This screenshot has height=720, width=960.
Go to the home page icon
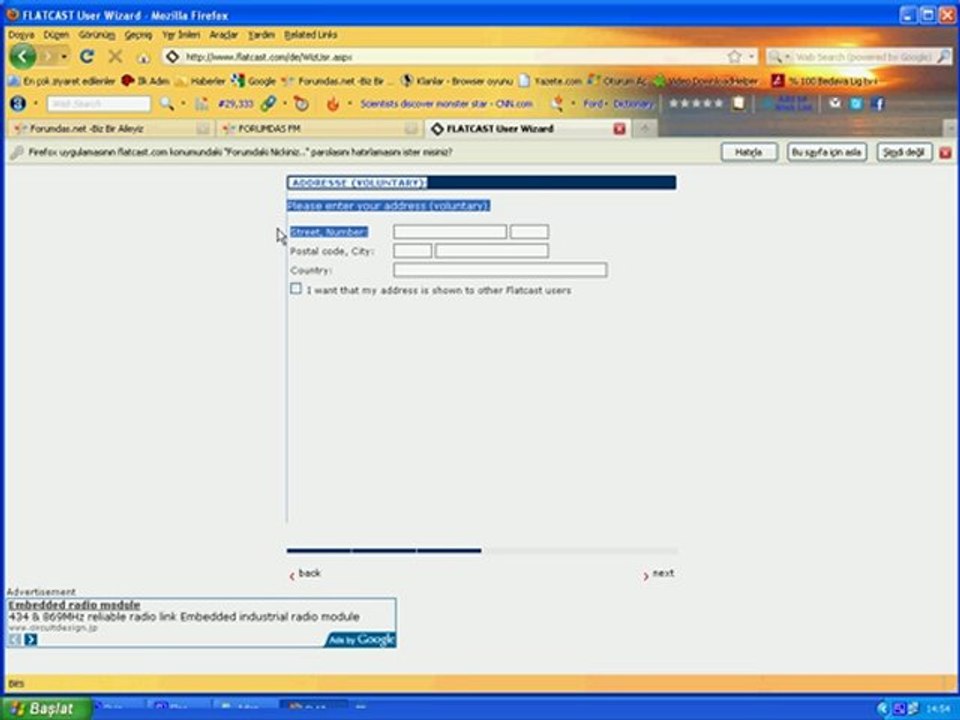click(x=143, y=58)
